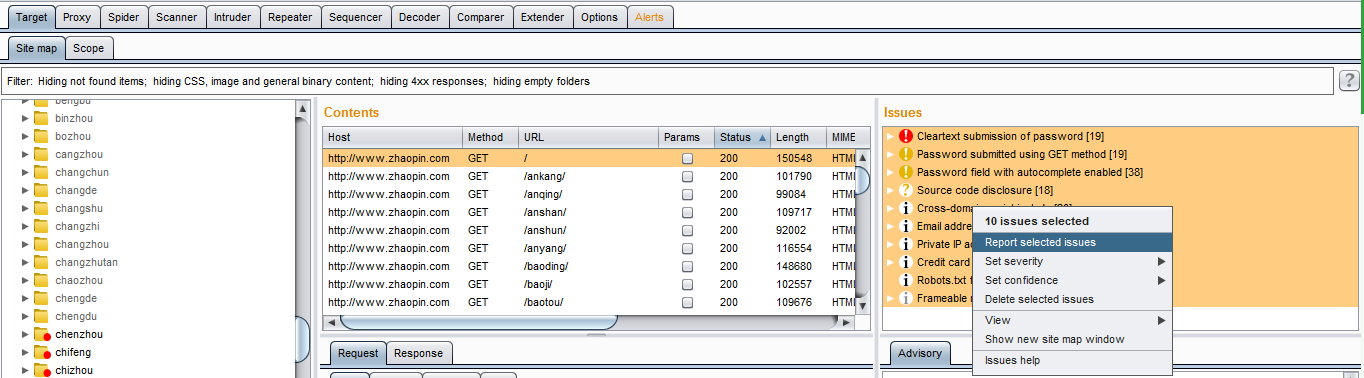Select the Advisory tab

click(920, 353)
